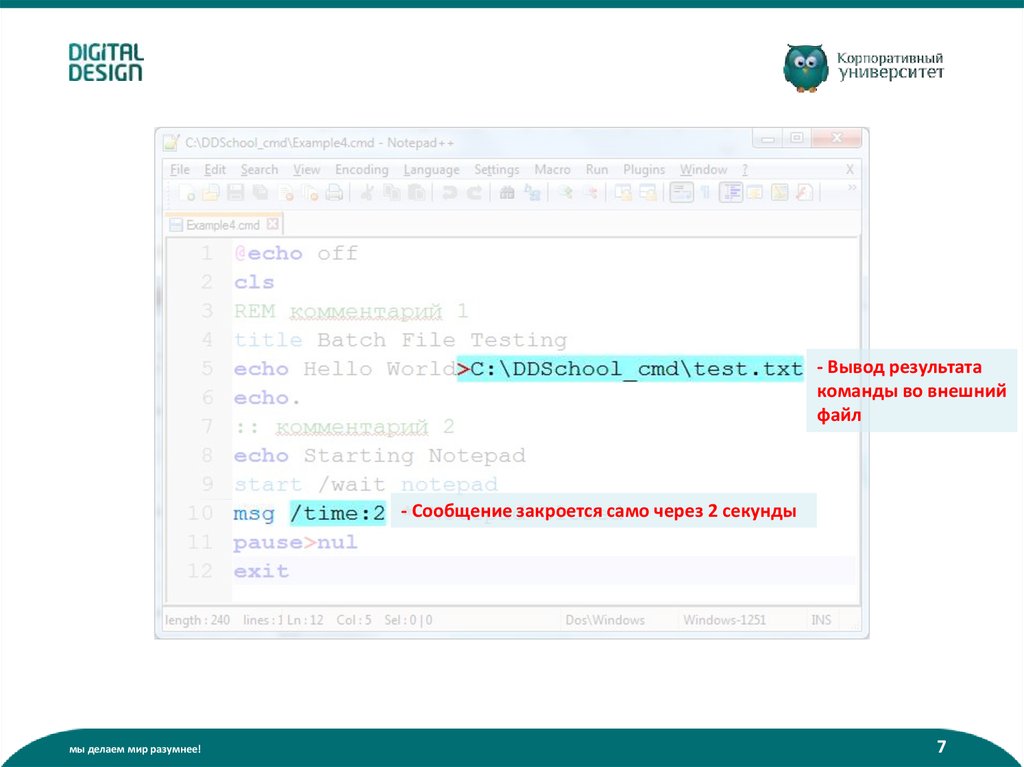Click the New file toolbar icon

pos(187,193)
